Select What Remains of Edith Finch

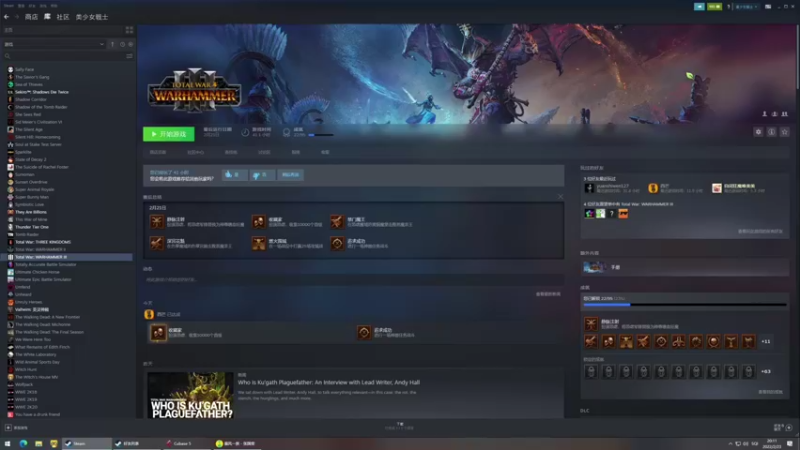pyautogui.click(x=42, y=347)
